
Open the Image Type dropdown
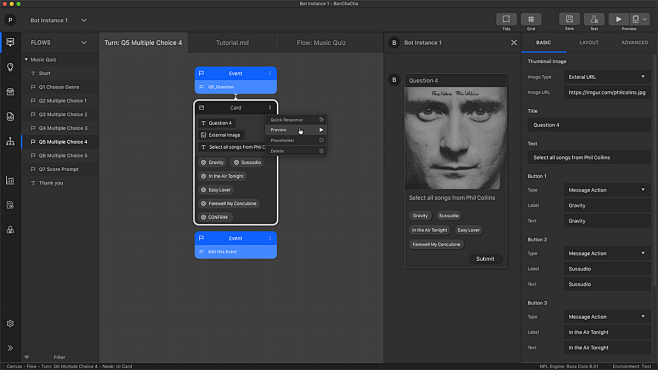click(607, 77)
